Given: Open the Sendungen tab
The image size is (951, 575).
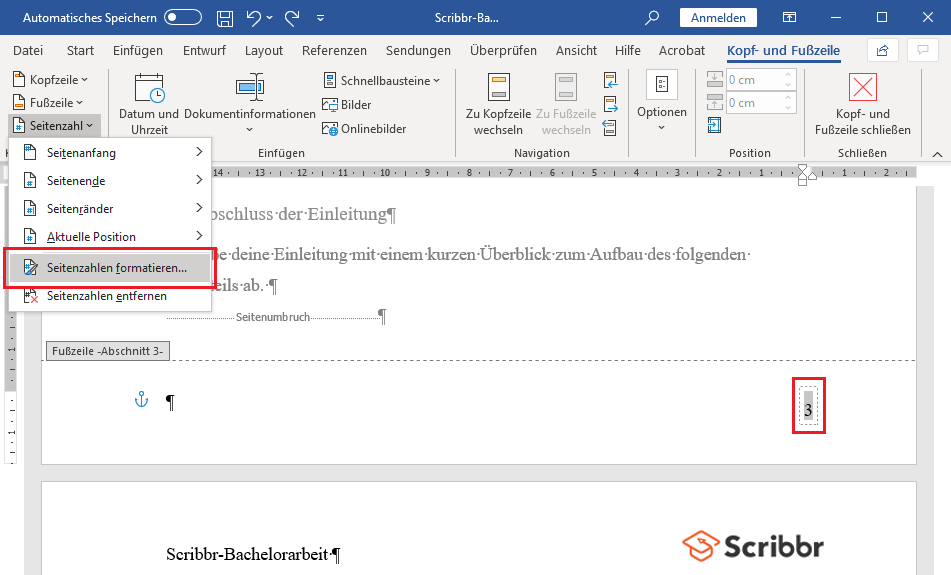Looking at the screenshot, I should click(418, 50).
